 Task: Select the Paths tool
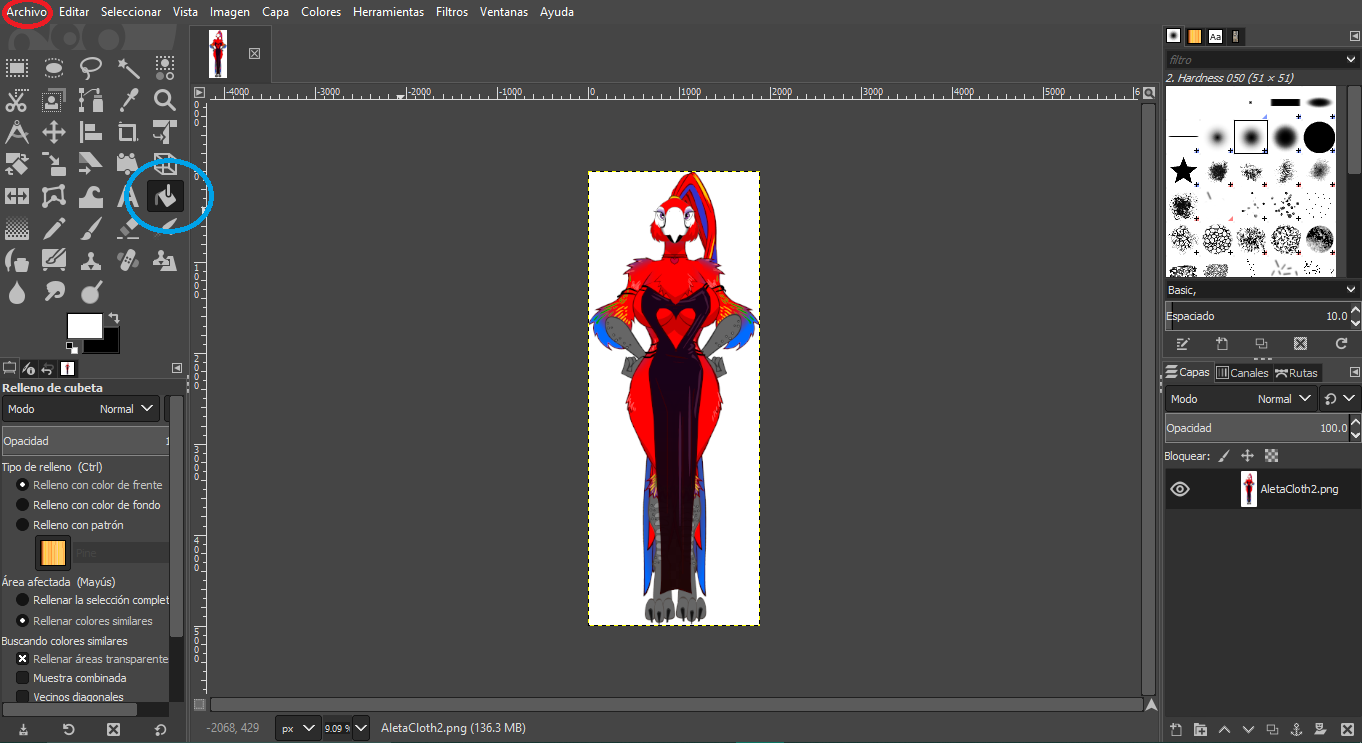(x=91, y=100)
